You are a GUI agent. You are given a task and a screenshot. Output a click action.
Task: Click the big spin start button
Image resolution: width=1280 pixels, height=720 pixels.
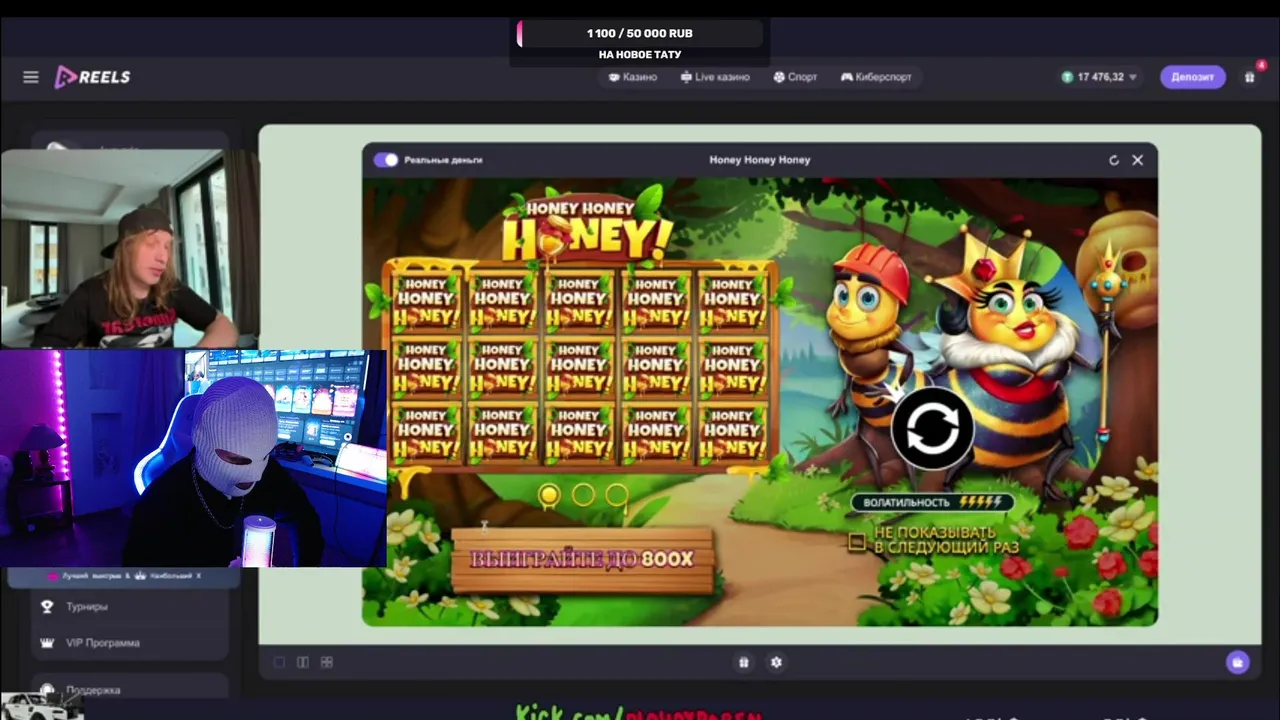(932, 429)
